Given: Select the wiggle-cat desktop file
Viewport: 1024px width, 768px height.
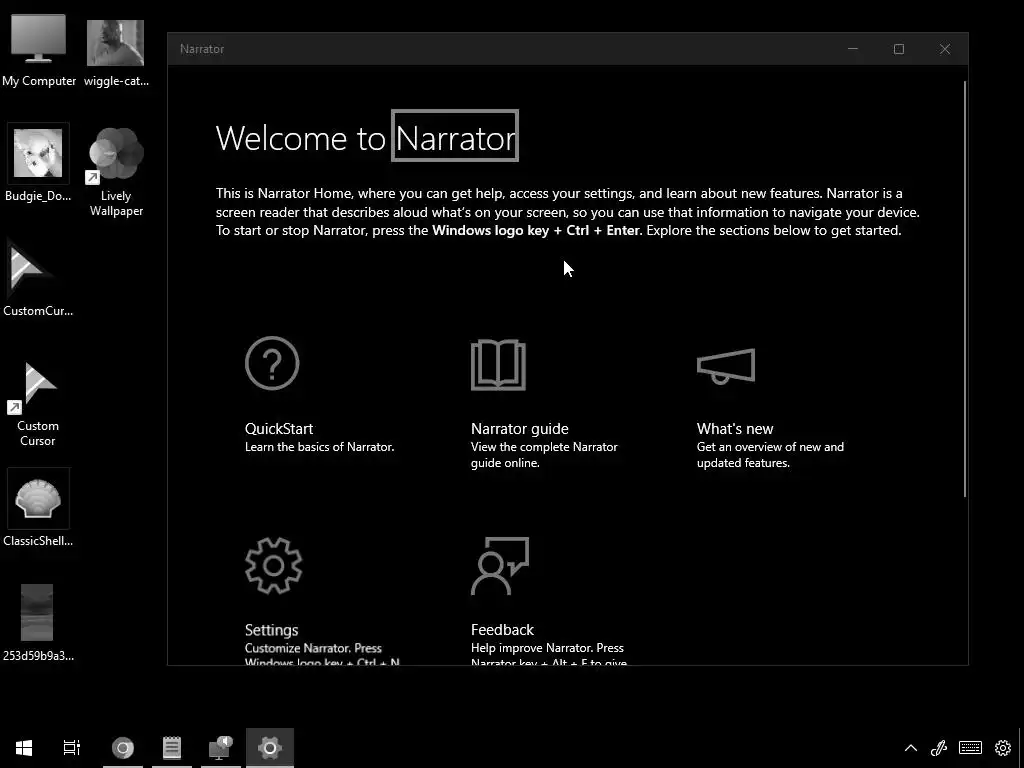Looking at the screenshot, I should [116, 52].
